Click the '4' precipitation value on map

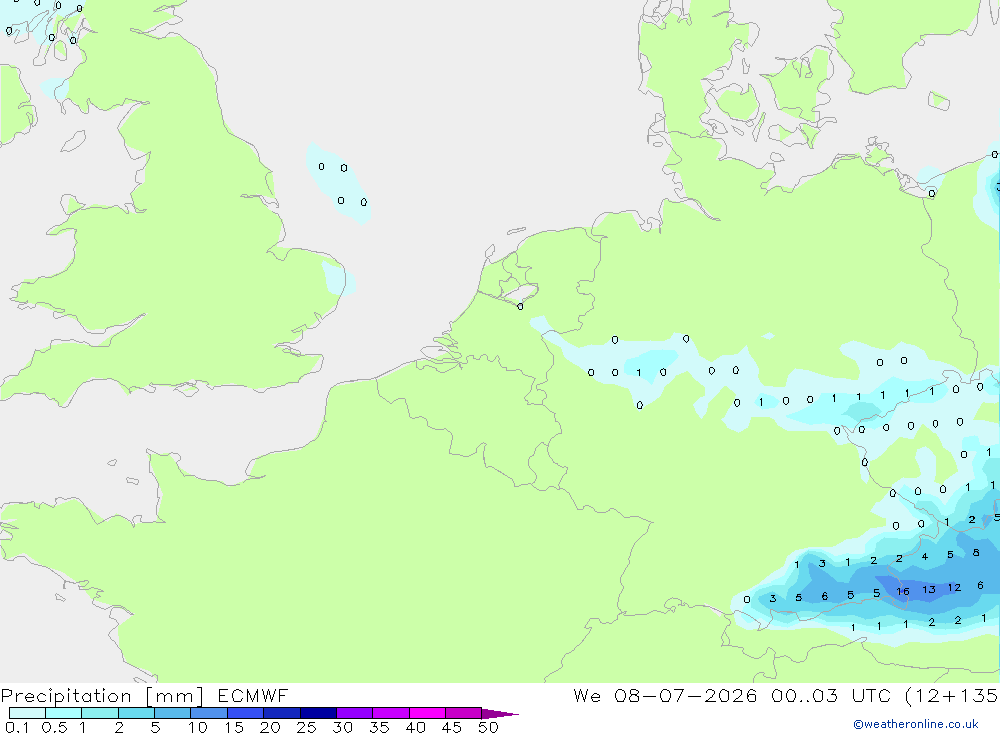pos(925,556)
